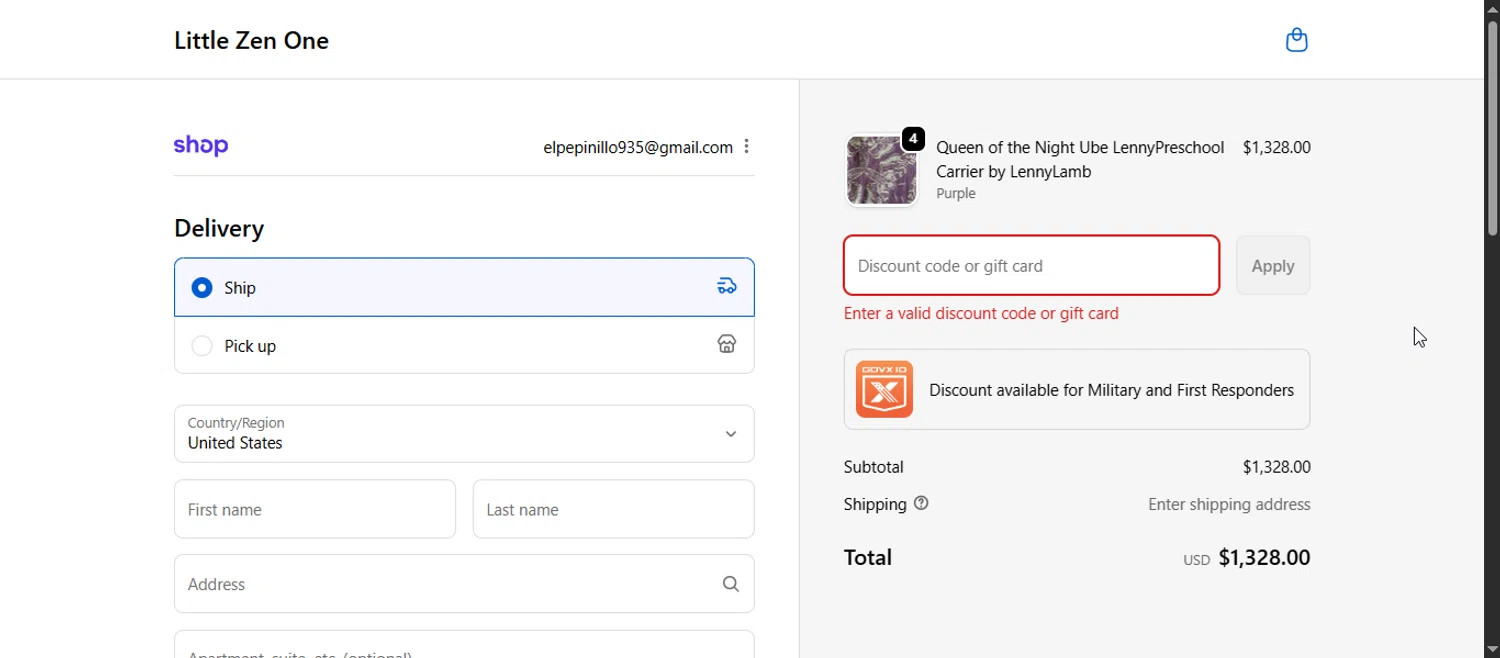
Task: Click the Total label
Action: 868,558
